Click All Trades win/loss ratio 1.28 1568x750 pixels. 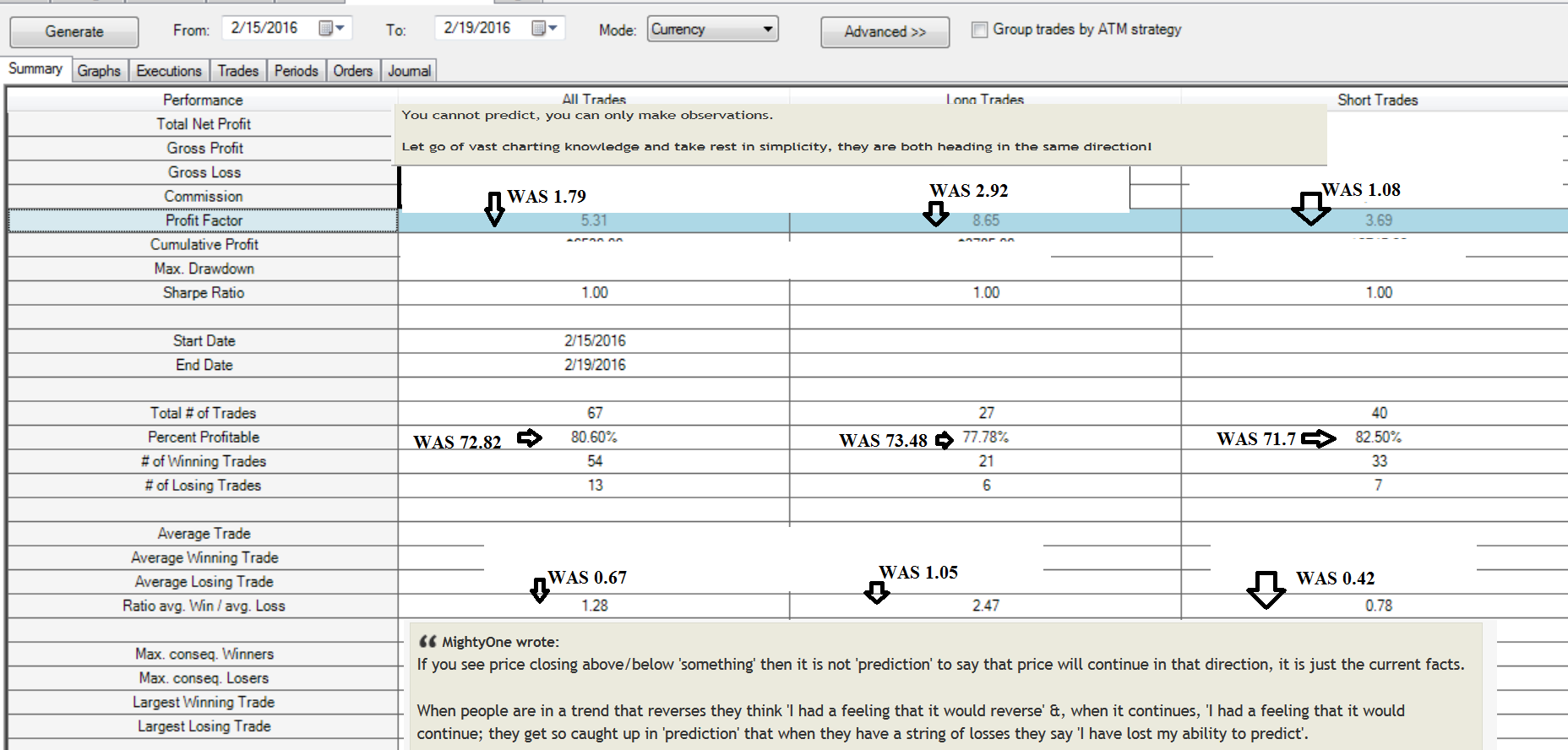[595, 606]
